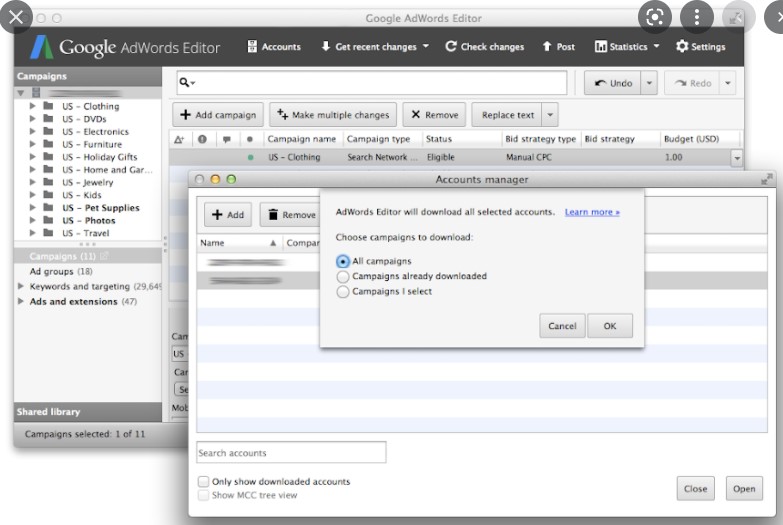Click the Undo button

tap(613, 83)
